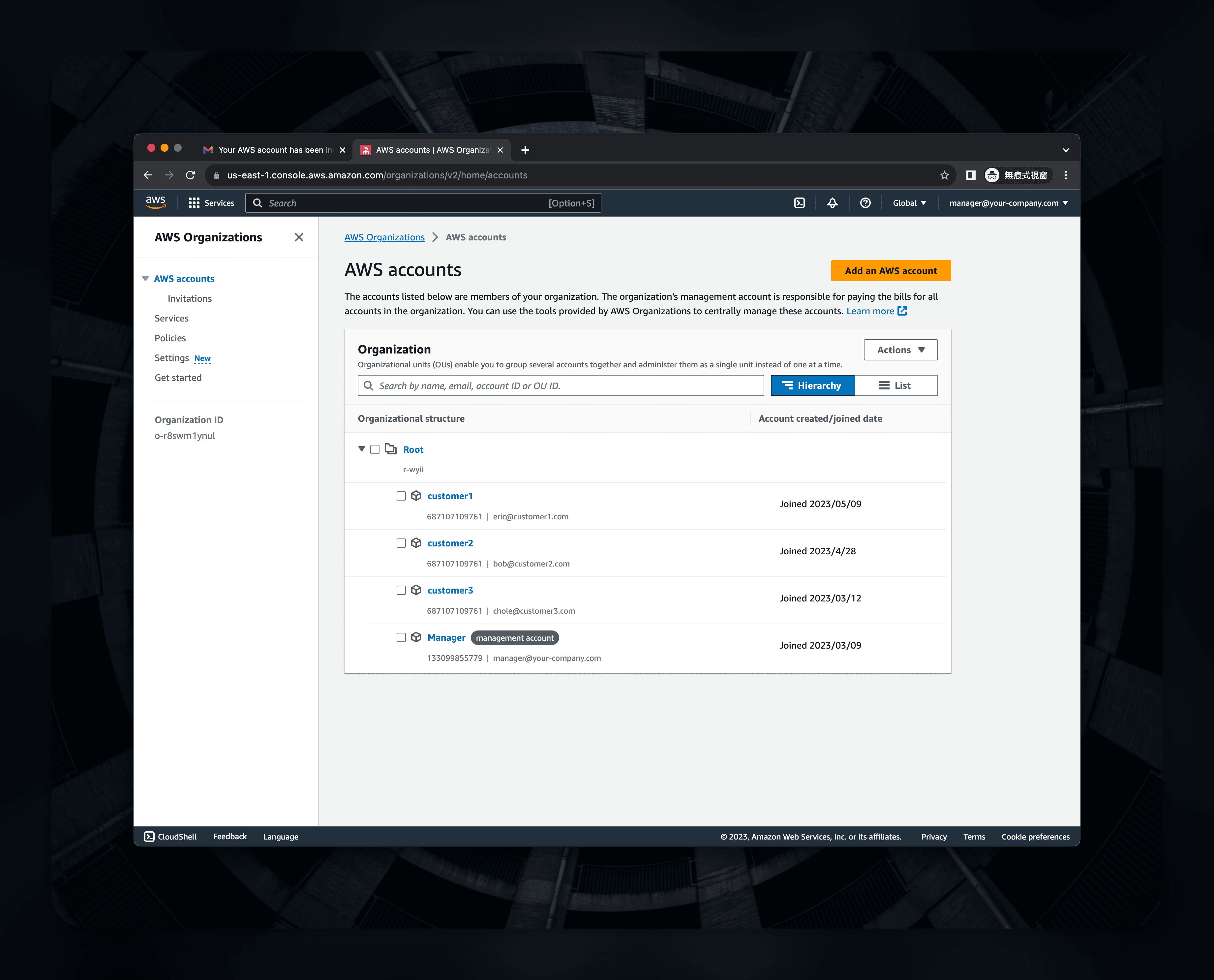The image size is (1214, 980).
Task: Open Chrome three-dot menu
Action: coord(1066,175)
